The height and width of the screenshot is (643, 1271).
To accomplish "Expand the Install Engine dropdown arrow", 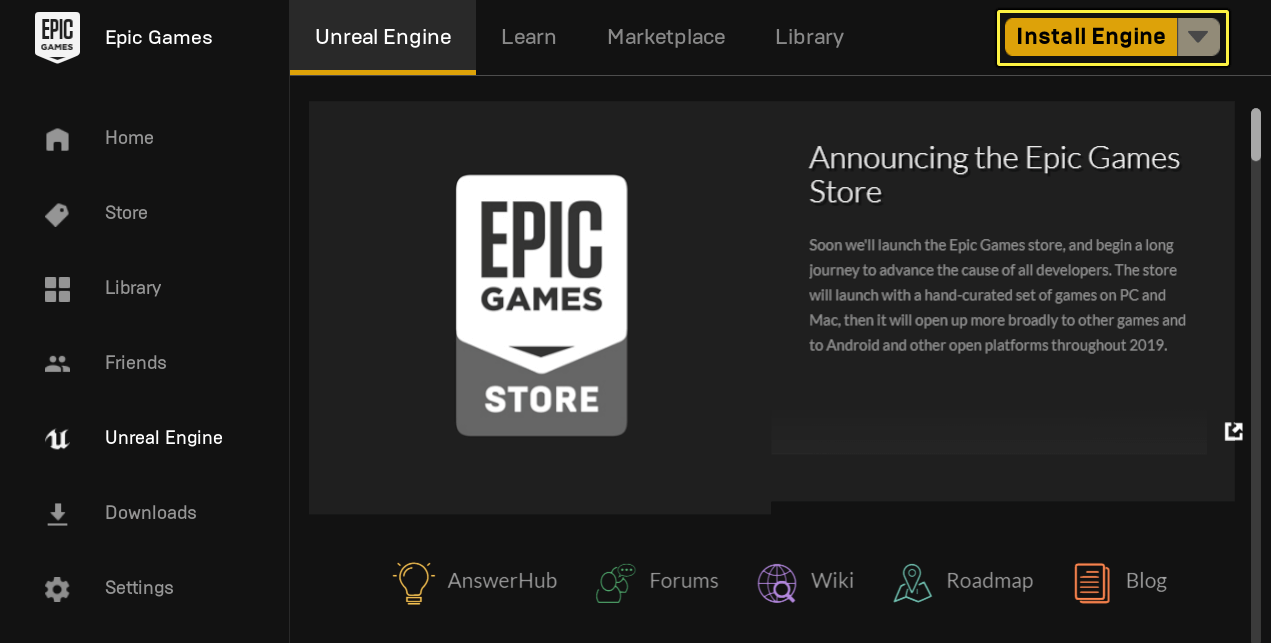I will 1198,37.
